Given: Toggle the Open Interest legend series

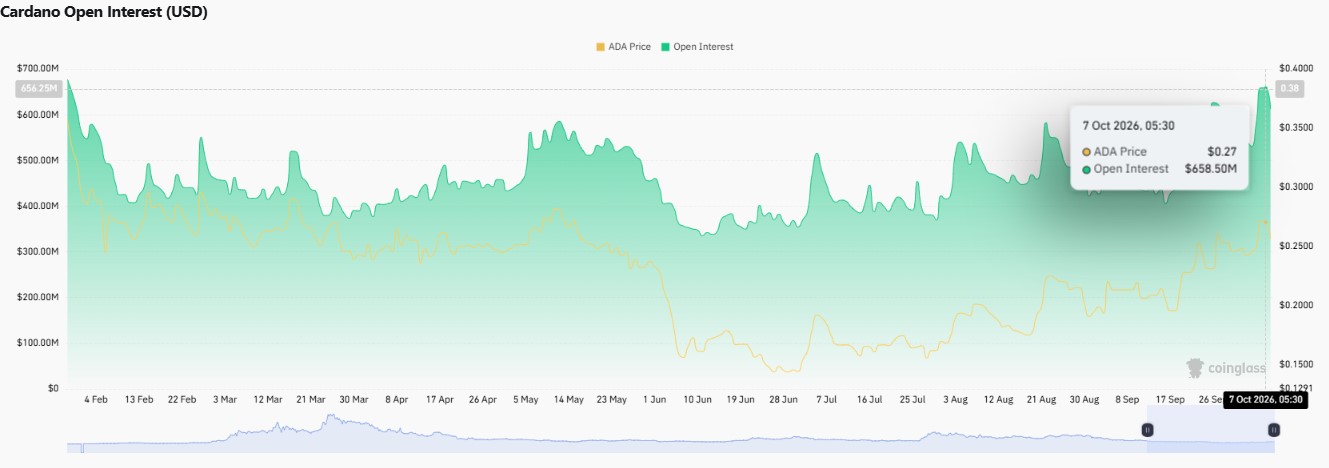Looking at the screenshot, I should click(x=696, y=47).
